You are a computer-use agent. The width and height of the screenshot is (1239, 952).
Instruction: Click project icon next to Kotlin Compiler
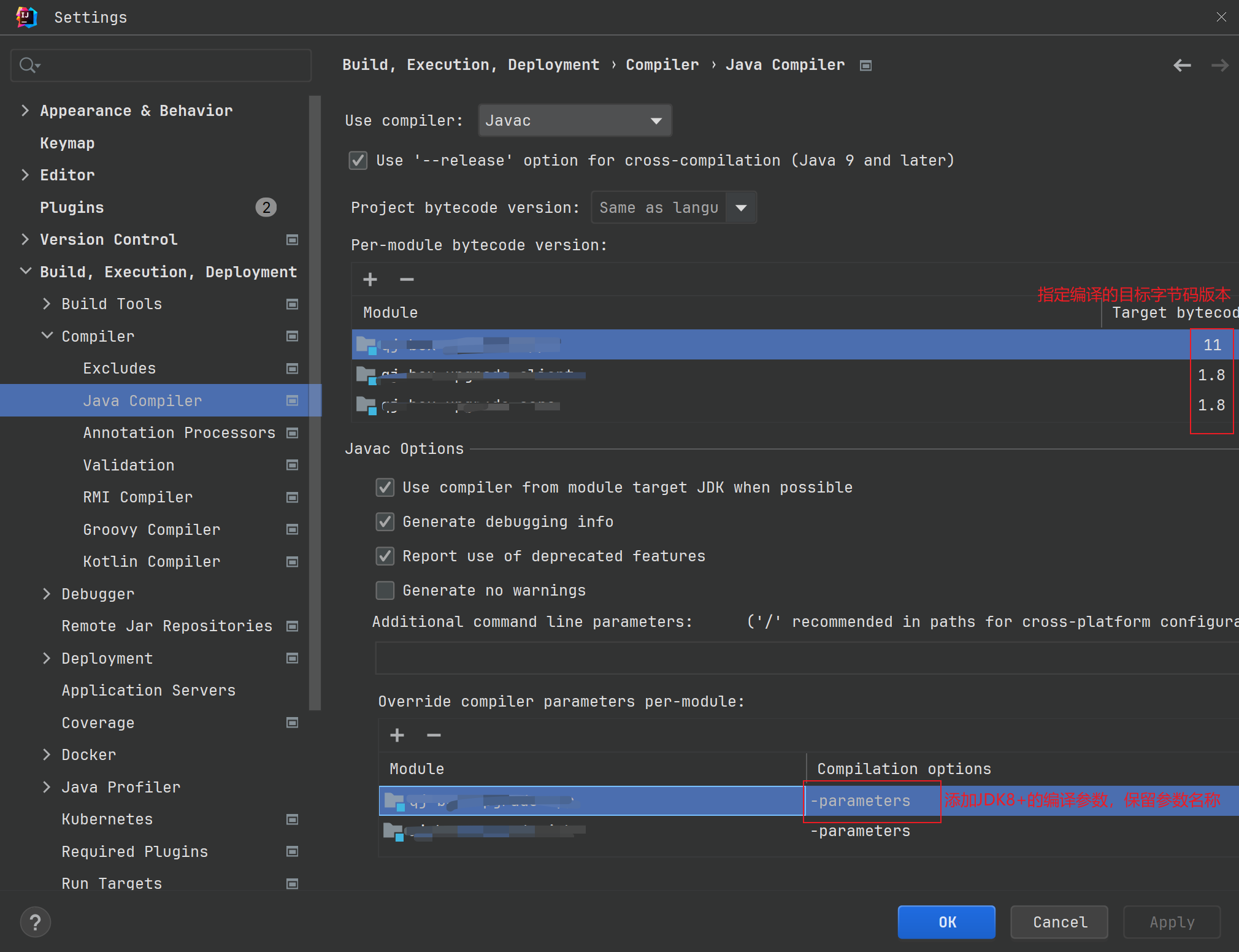click(293, 562)
